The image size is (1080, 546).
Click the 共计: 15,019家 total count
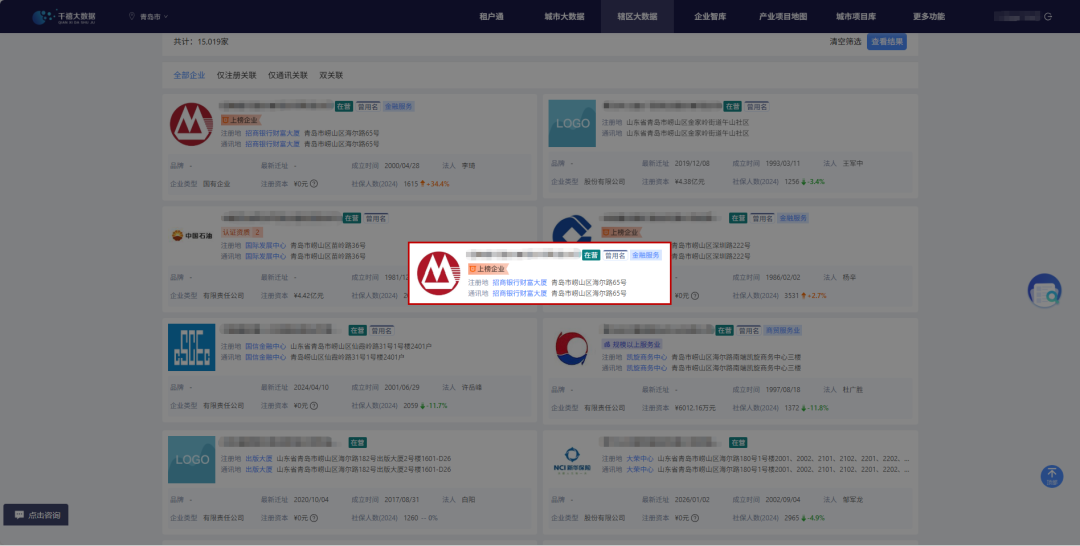click(200, 42)
